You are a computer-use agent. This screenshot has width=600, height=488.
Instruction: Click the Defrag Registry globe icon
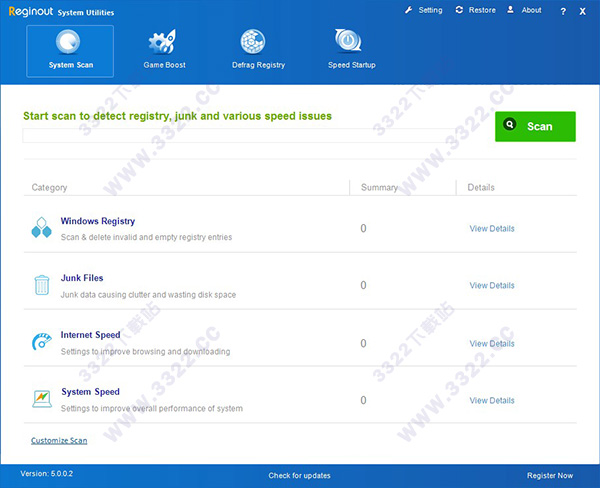[x=253, y=41]
